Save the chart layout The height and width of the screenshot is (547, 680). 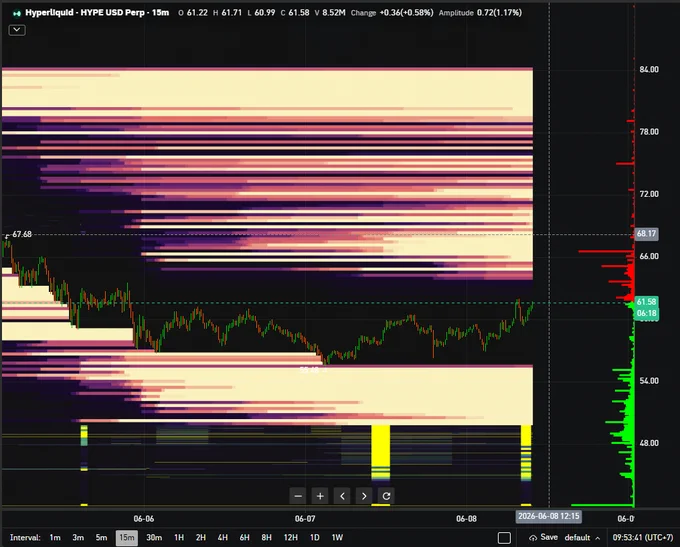point(543,537)
